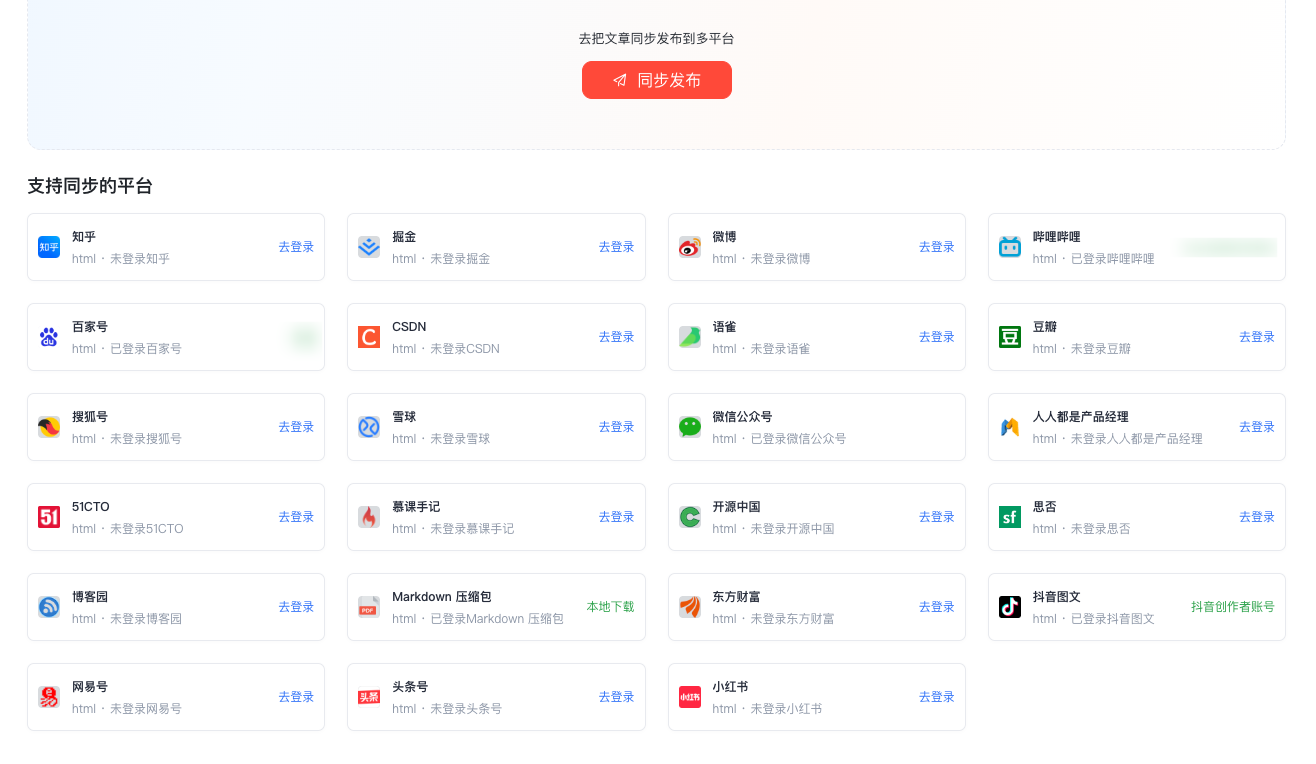Open 去登录 on the 东方财富 card
Viewport: 1316px width, 764px height.
937,607
